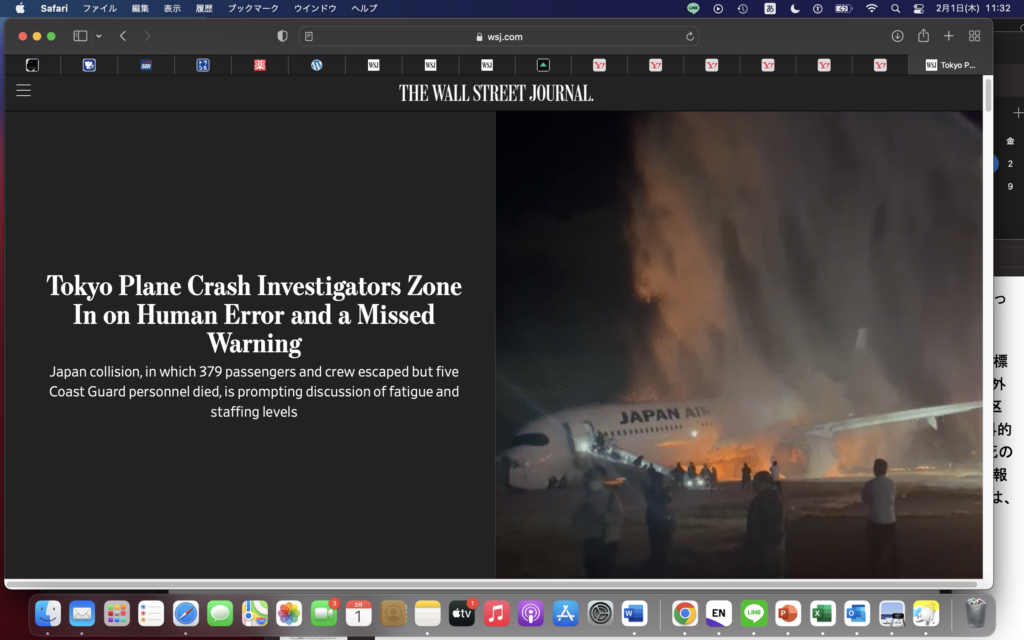This screenshot has height=640, width=1024.
Task: Open Control Center toggles in menu bar
Action: (919, 8)
